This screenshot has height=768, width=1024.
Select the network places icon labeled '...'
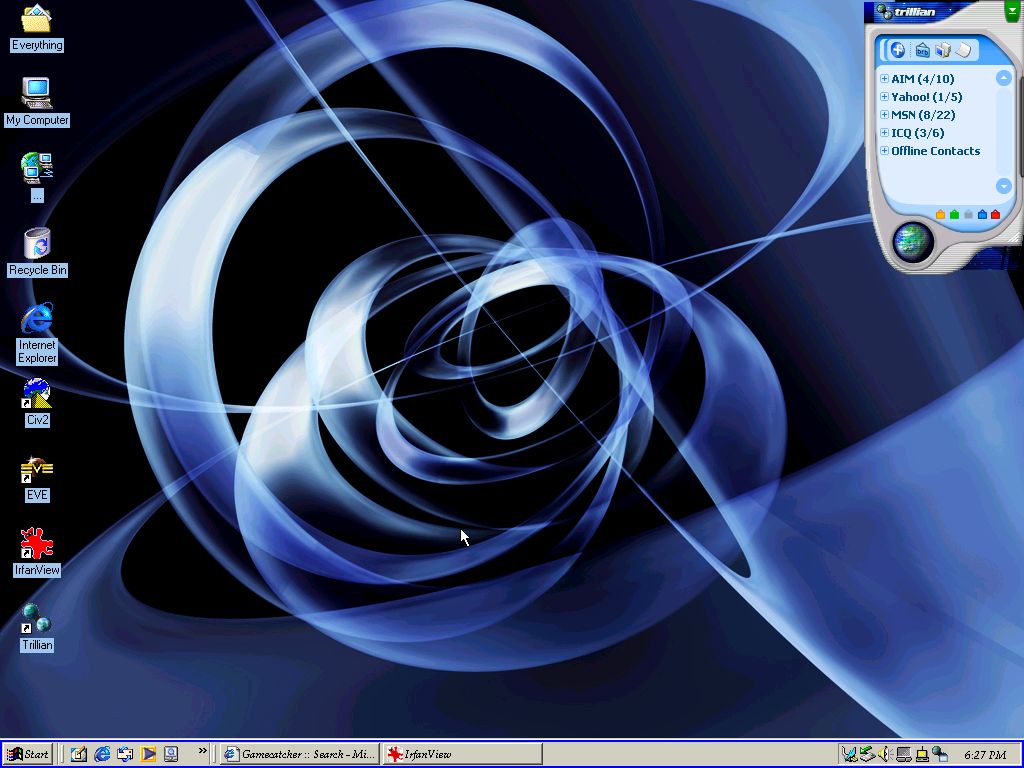[37, 177]
